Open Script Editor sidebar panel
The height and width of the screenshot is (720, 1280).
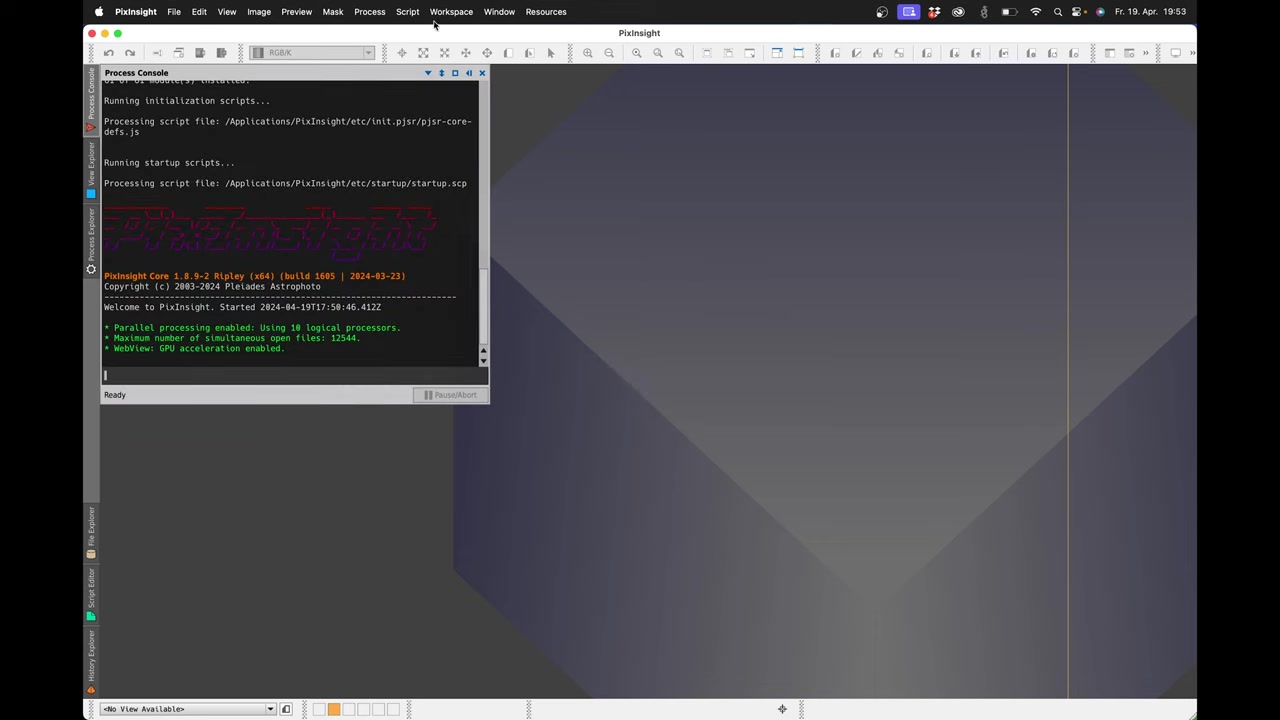[91, 594]
